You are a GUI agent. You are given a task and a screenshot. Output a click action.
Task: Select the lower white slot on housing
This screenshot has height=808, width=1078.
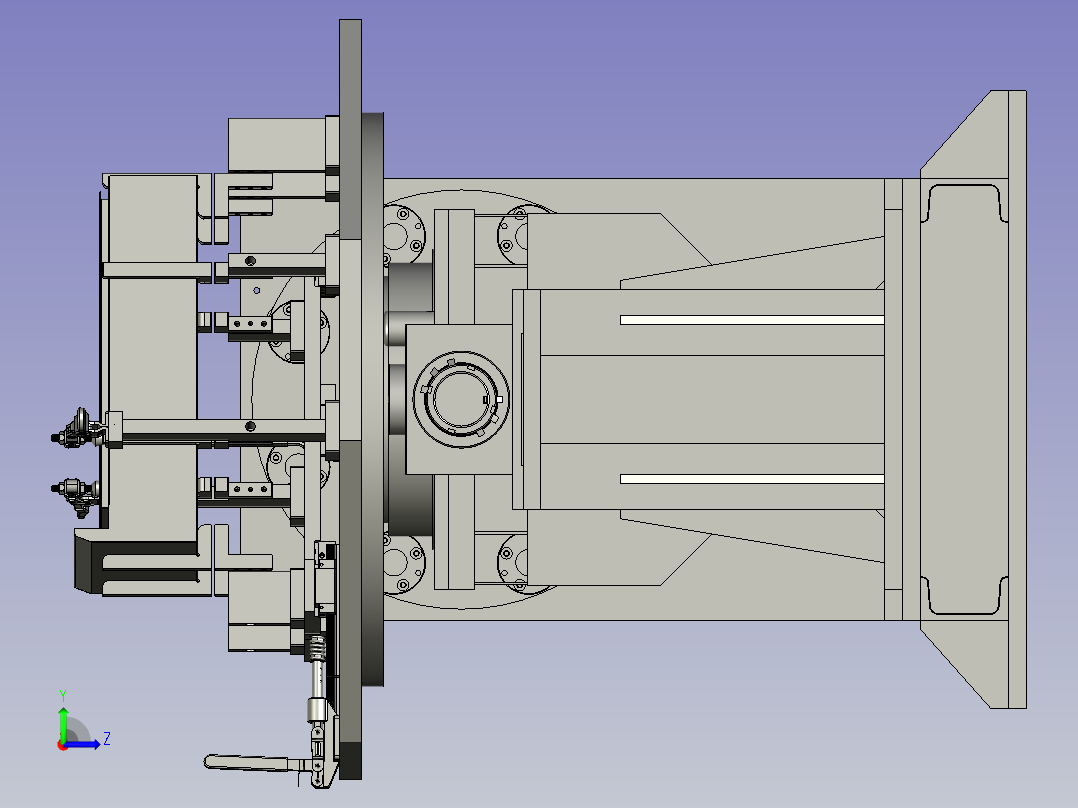click(752, 479)
